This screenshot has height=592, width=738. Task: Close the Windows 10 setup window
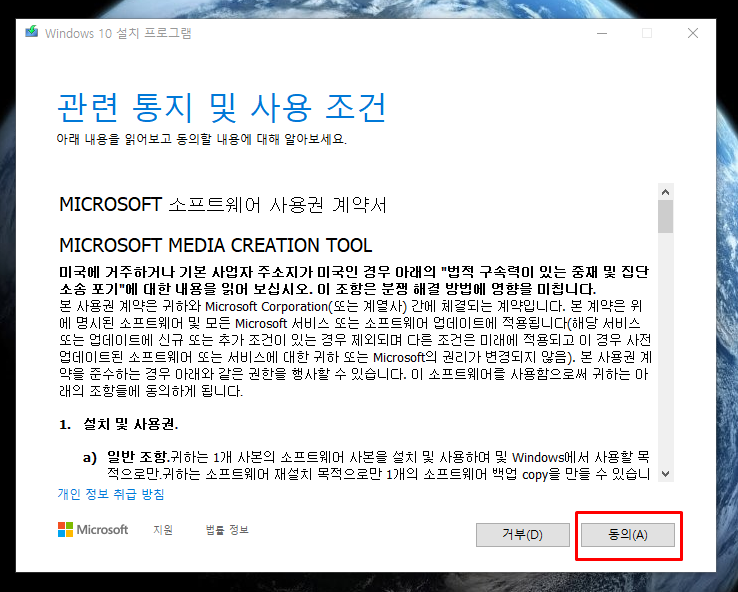pos(693,33)
